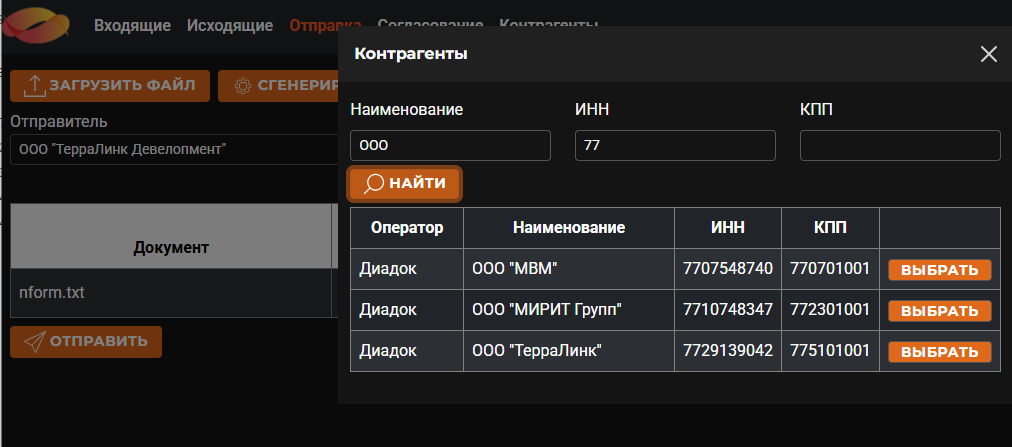Click the magnifier icon on Найти button
This screenshot has height=447, width=1012.
[x=374, y=184]
